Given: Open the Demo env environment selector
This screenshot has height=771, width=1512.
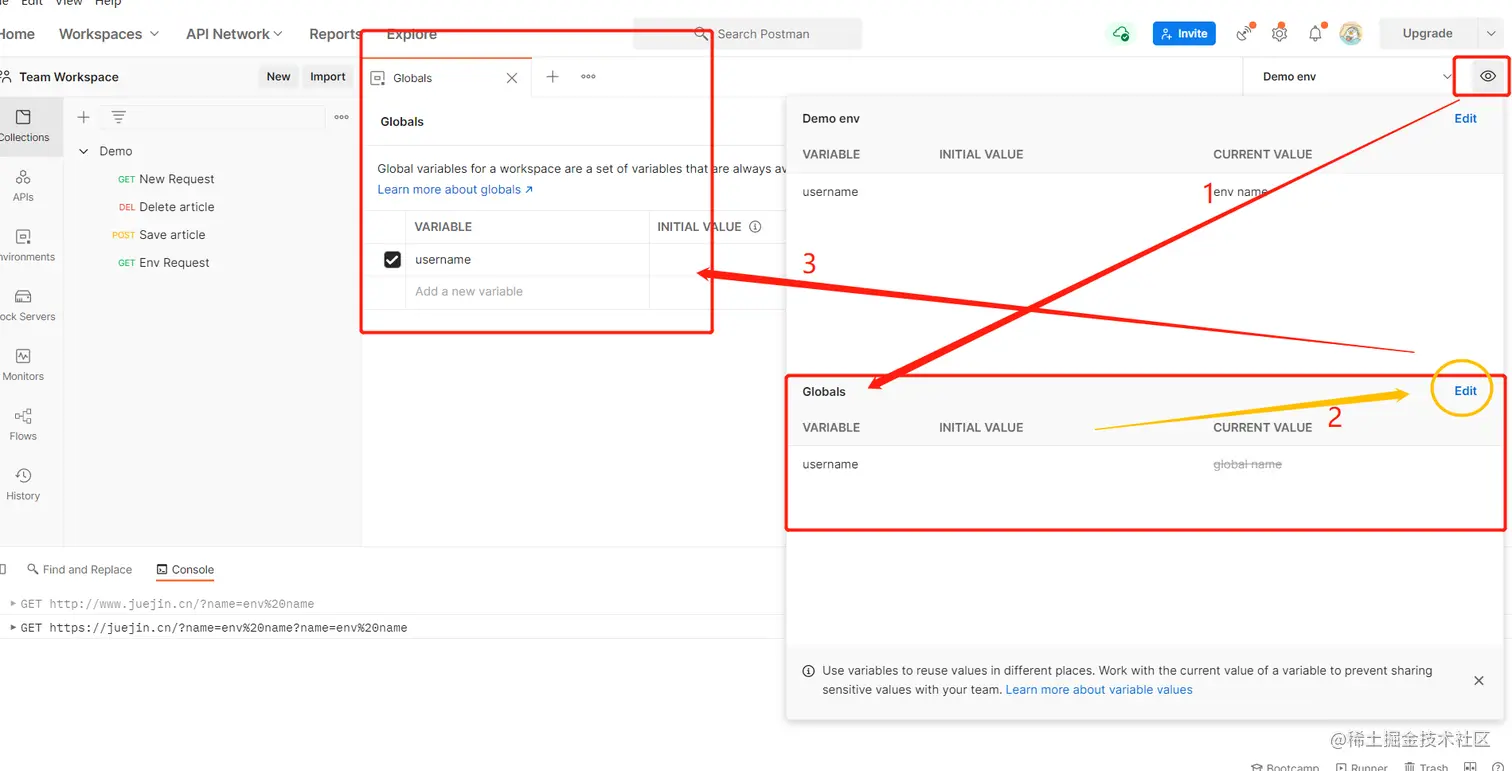Looking at the screenshot, I should pyautogui.click(x=1356, y=76).
